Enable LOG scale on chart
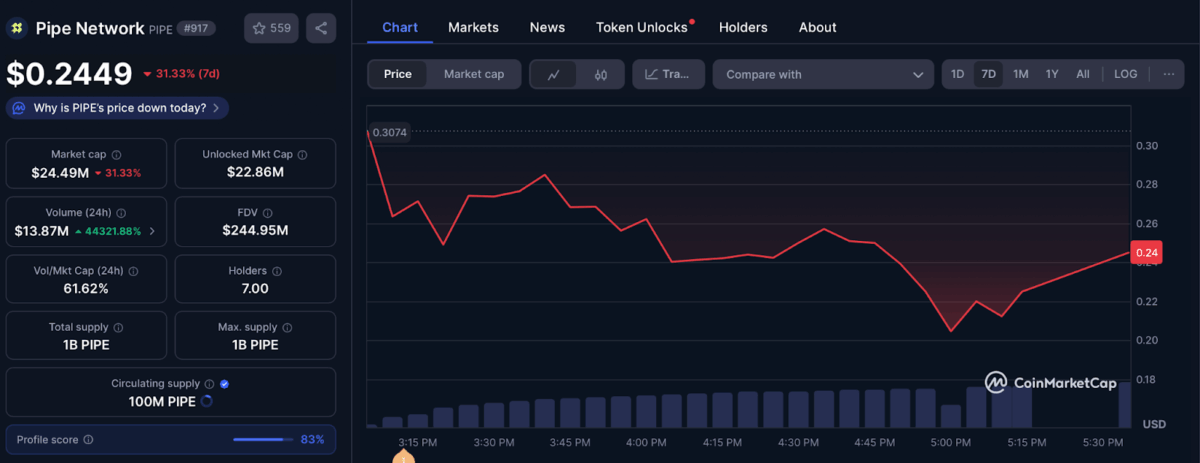The image size is (1200, 463). coord(1125,74)
